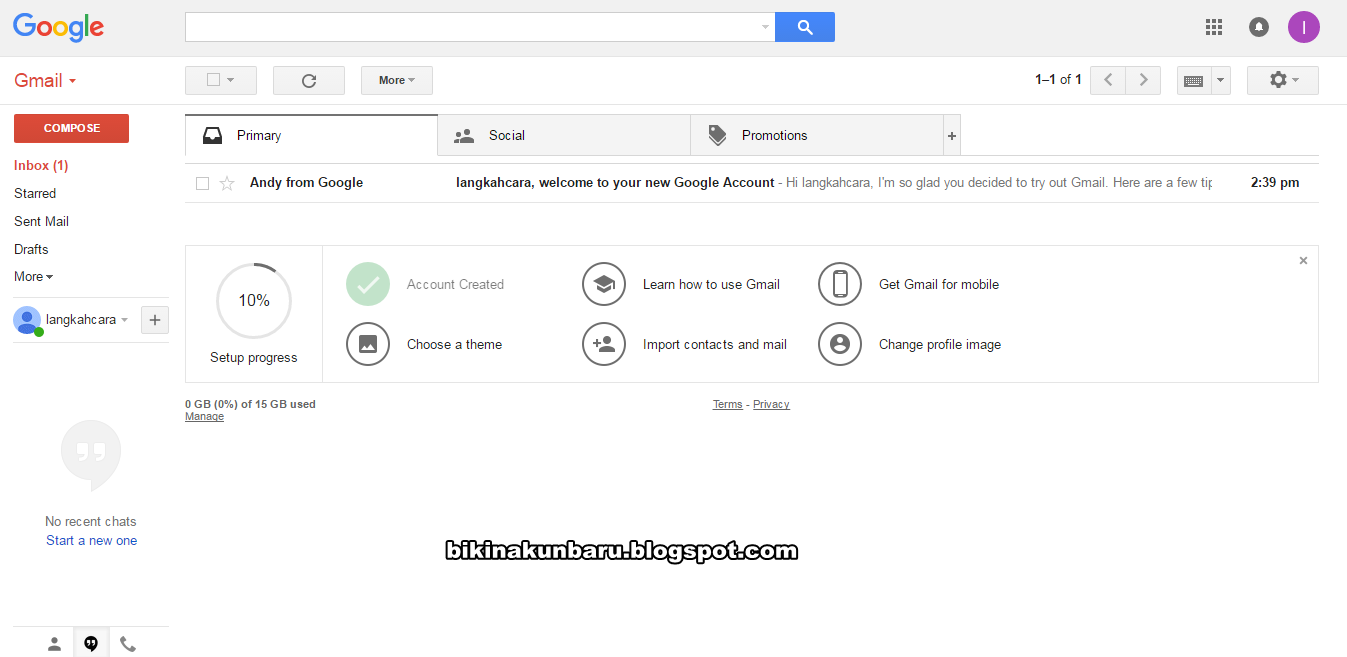Click the 10% setup progress circle
This screenshot has height=657, width=1347.
[x=254, y=300]
